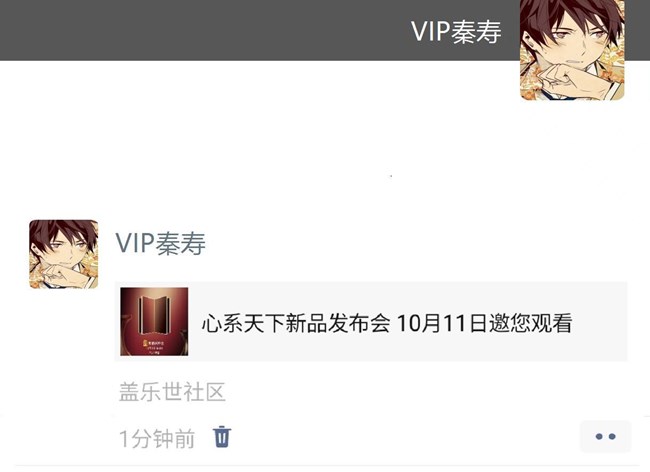Click the 10月11日邀您观看 text in the card
The image size is (650, 472).
pyautogui.click(x=485, y=323)
